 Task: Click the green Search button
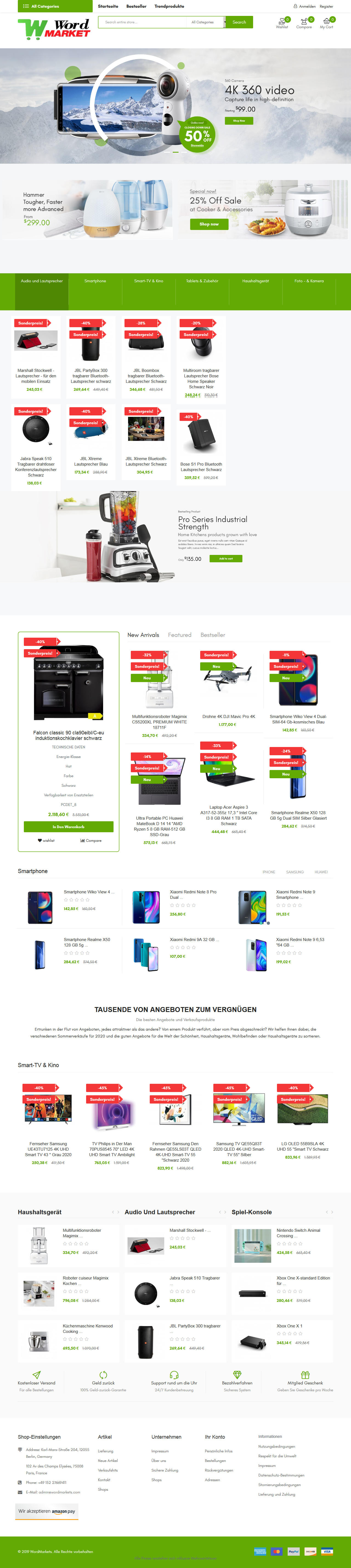(239, 22)
